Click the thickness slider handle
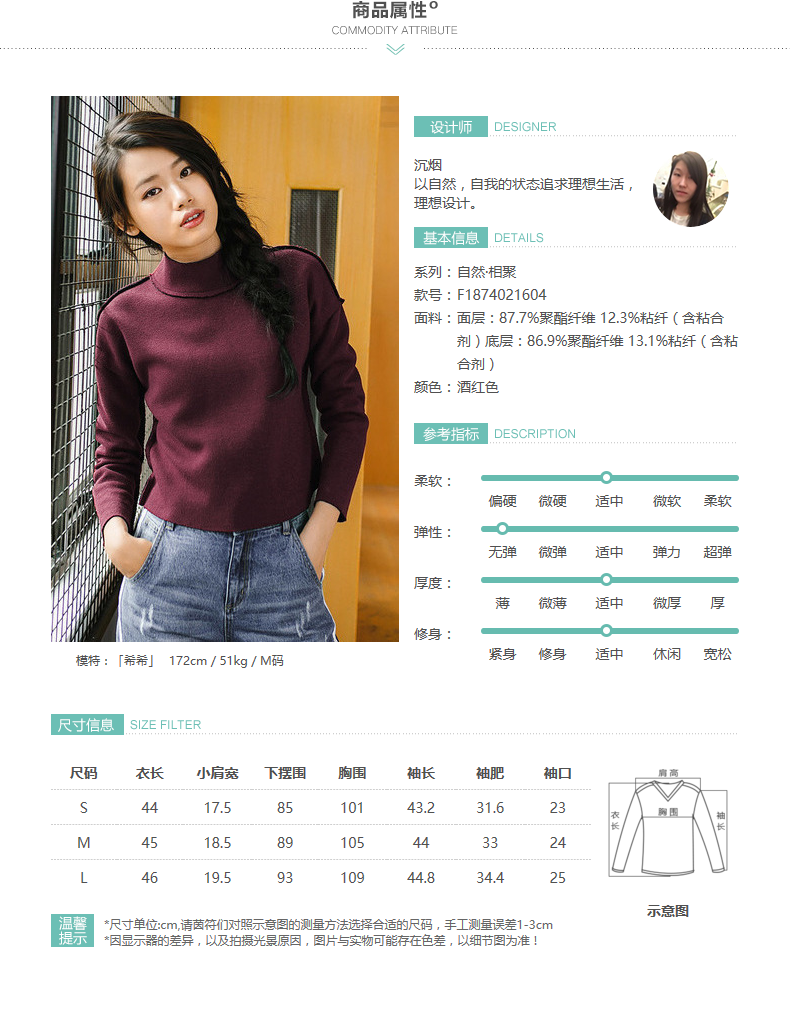 pyautogui.click(x=606, y=579)
